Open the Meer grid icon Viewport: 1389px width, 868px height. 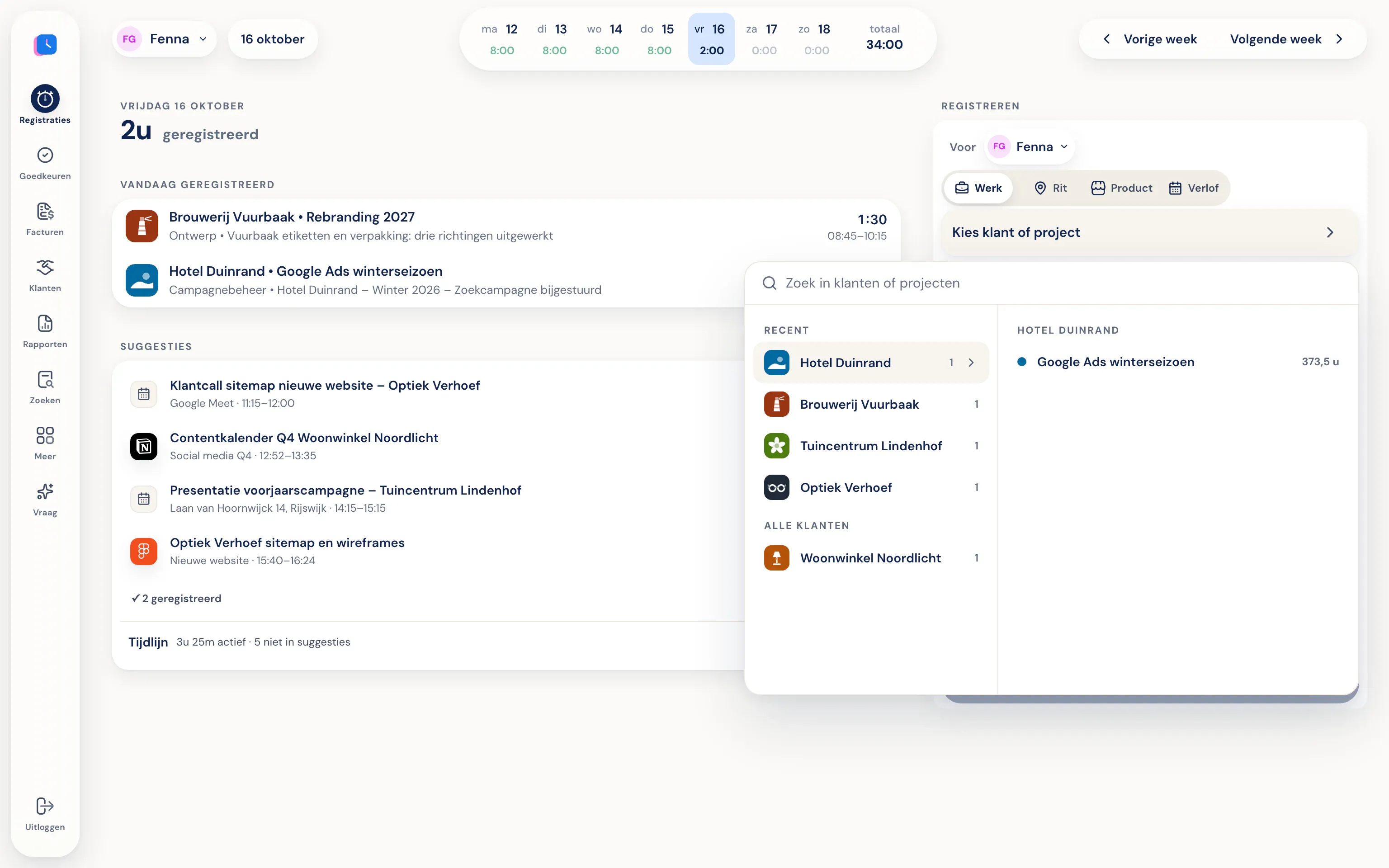(x=45, y=435)
